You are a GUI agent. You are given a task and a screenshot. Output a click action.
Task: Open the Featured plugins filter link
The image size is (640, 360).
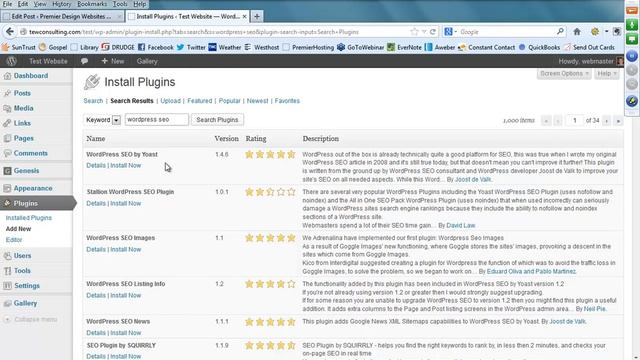tap(200, 101)
